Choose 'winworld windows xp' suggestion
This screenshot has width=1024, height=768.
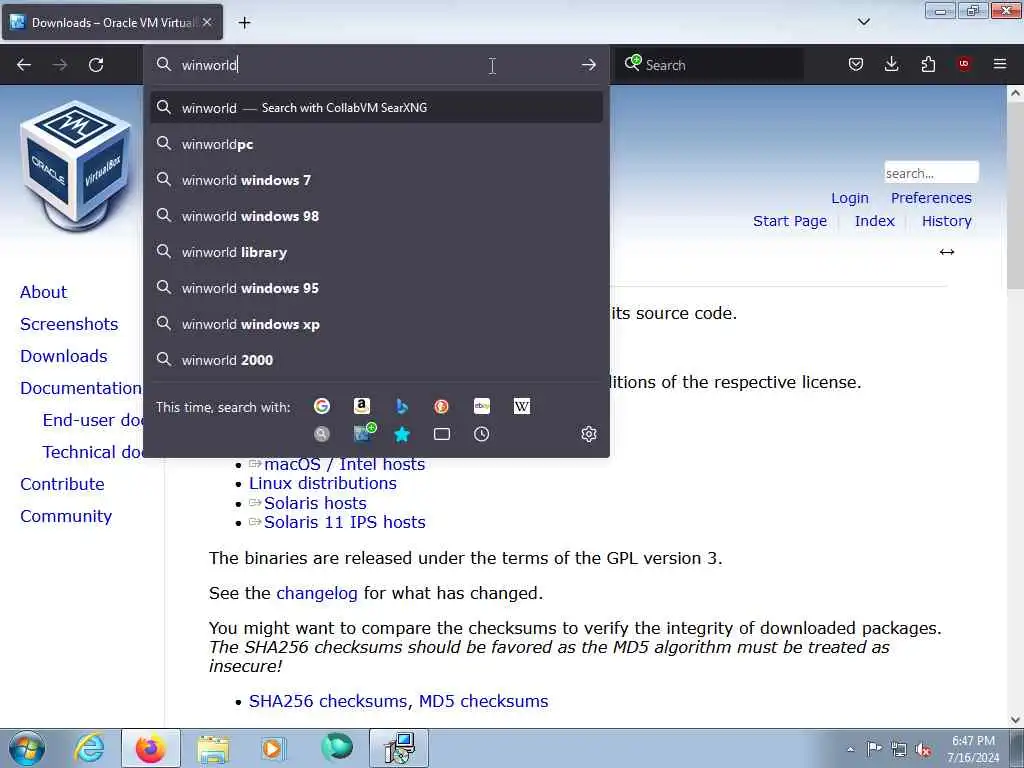(376, 324)
